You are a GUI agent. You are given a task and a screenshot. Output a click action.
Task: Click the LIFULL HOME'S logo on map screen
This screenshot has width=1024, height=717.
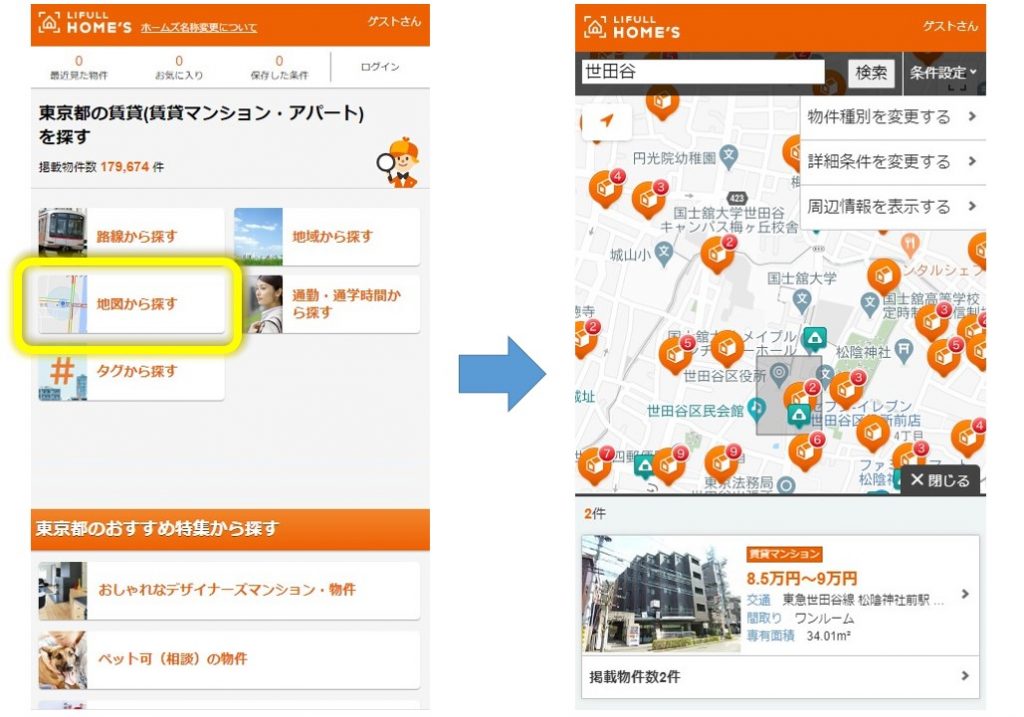(x=632, y=27)
